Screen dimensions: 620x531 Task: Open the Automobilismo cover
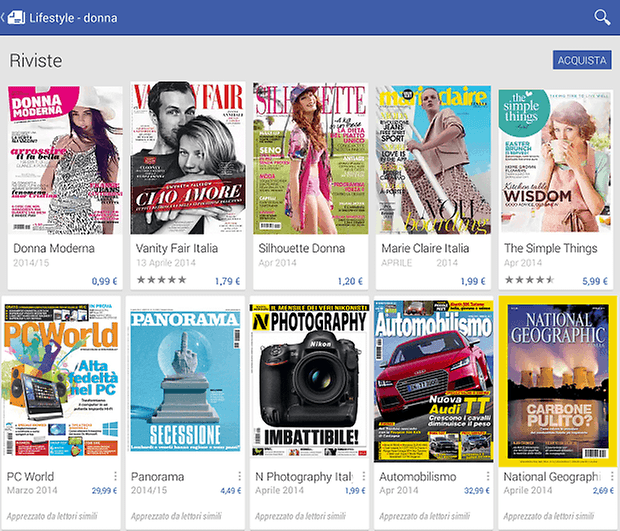[433, 381]
